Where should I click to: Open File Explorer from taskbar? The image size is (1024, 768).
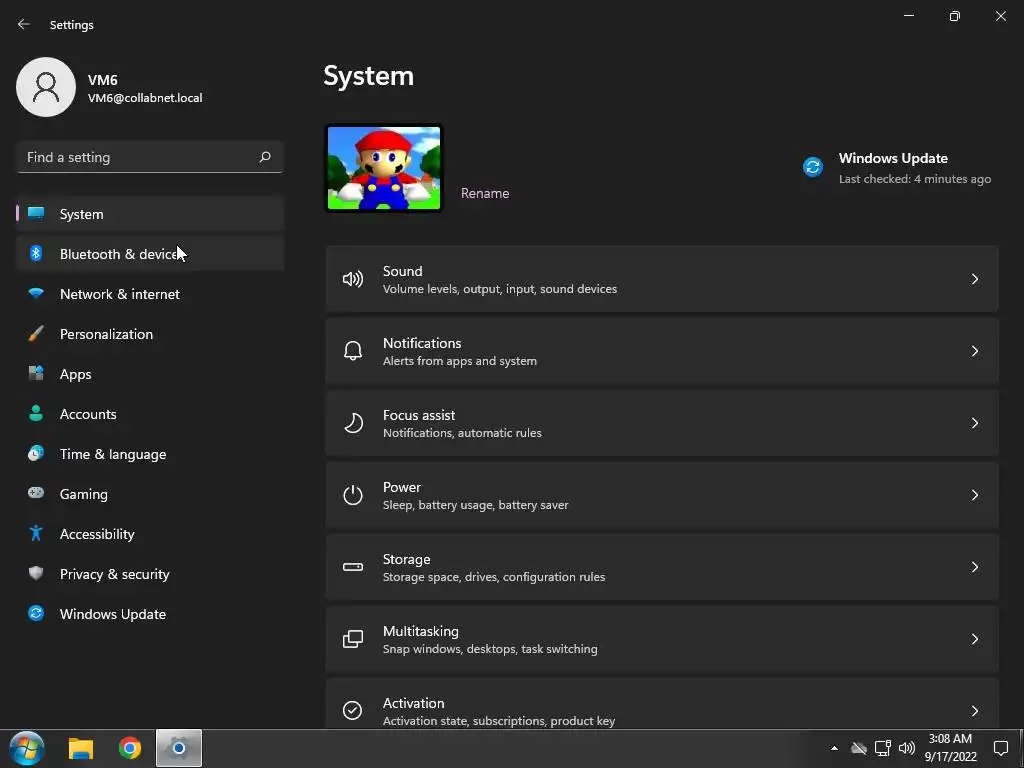pos(81,748)
